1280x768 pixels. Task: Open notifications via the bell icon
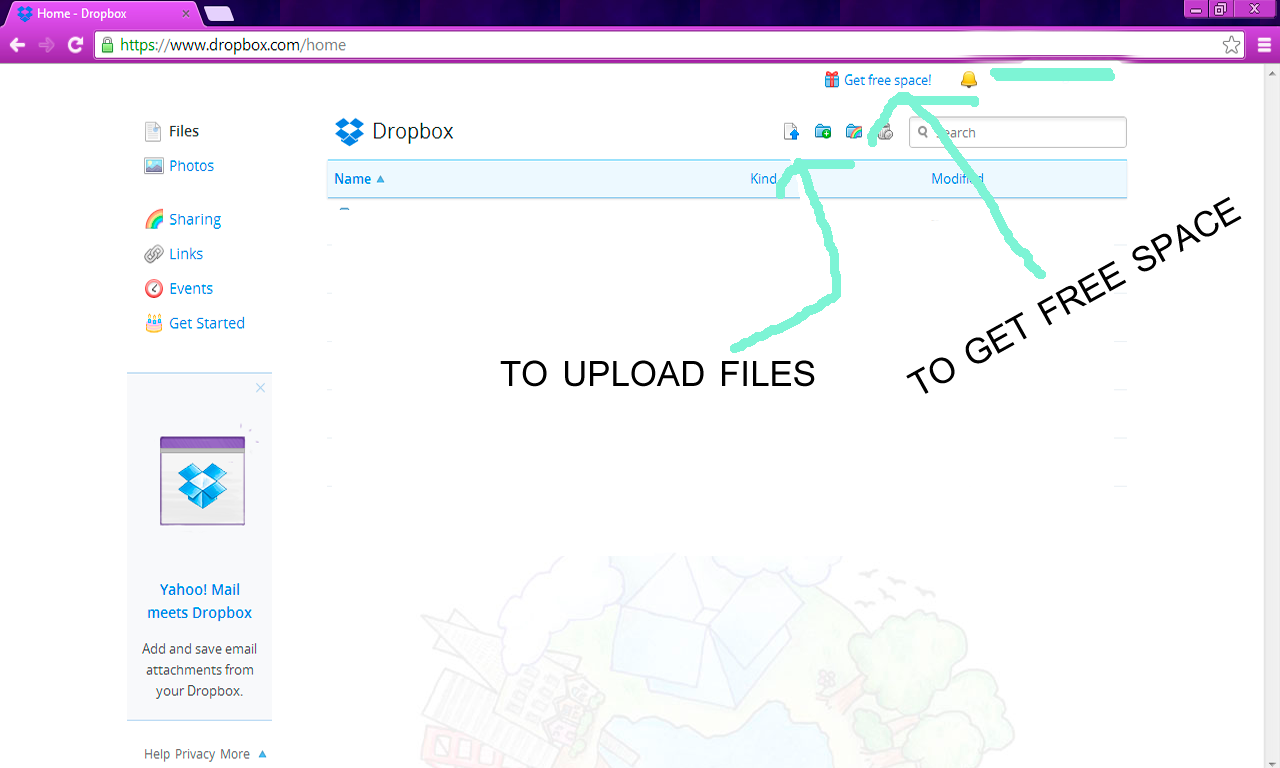coord(968,80)
